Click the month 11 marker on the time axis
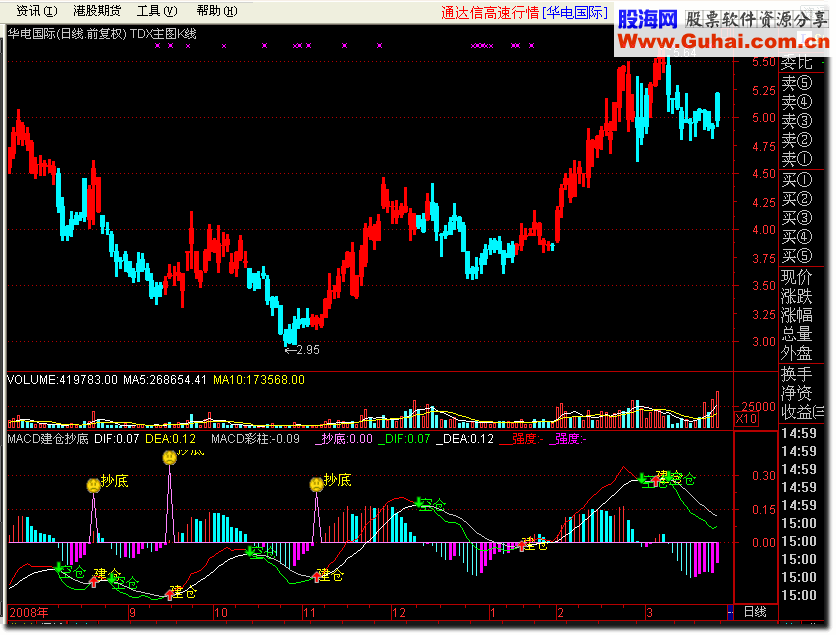 pyautogui.click(x=309, y=613)
